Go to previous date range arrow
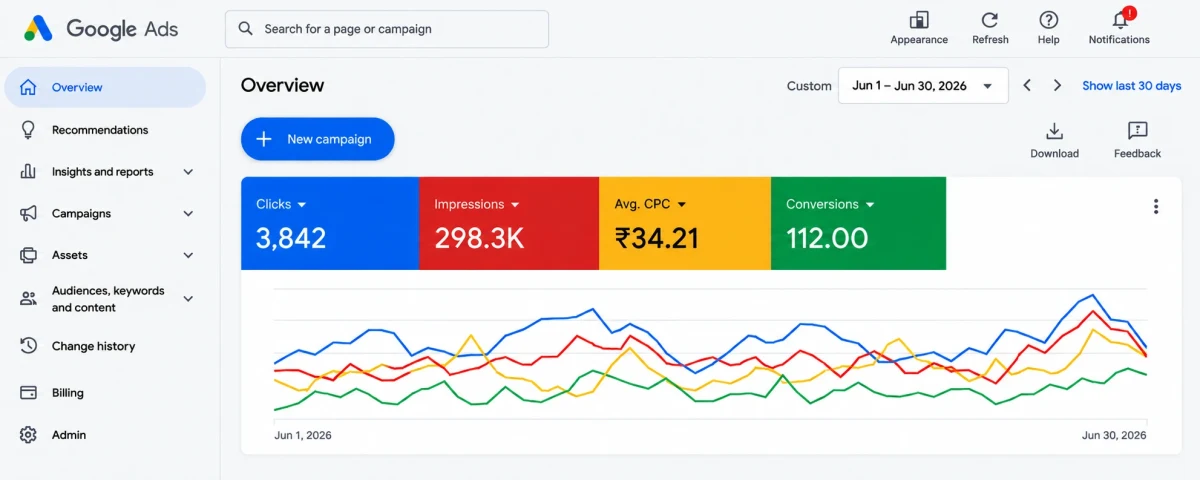 coord(1027,86)
